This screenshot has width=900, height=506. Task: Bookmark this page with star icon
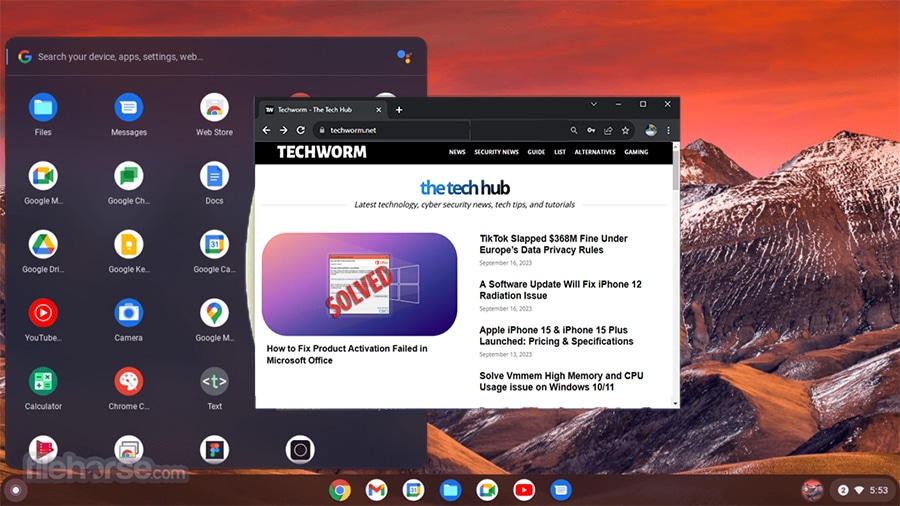coord(625,130)
